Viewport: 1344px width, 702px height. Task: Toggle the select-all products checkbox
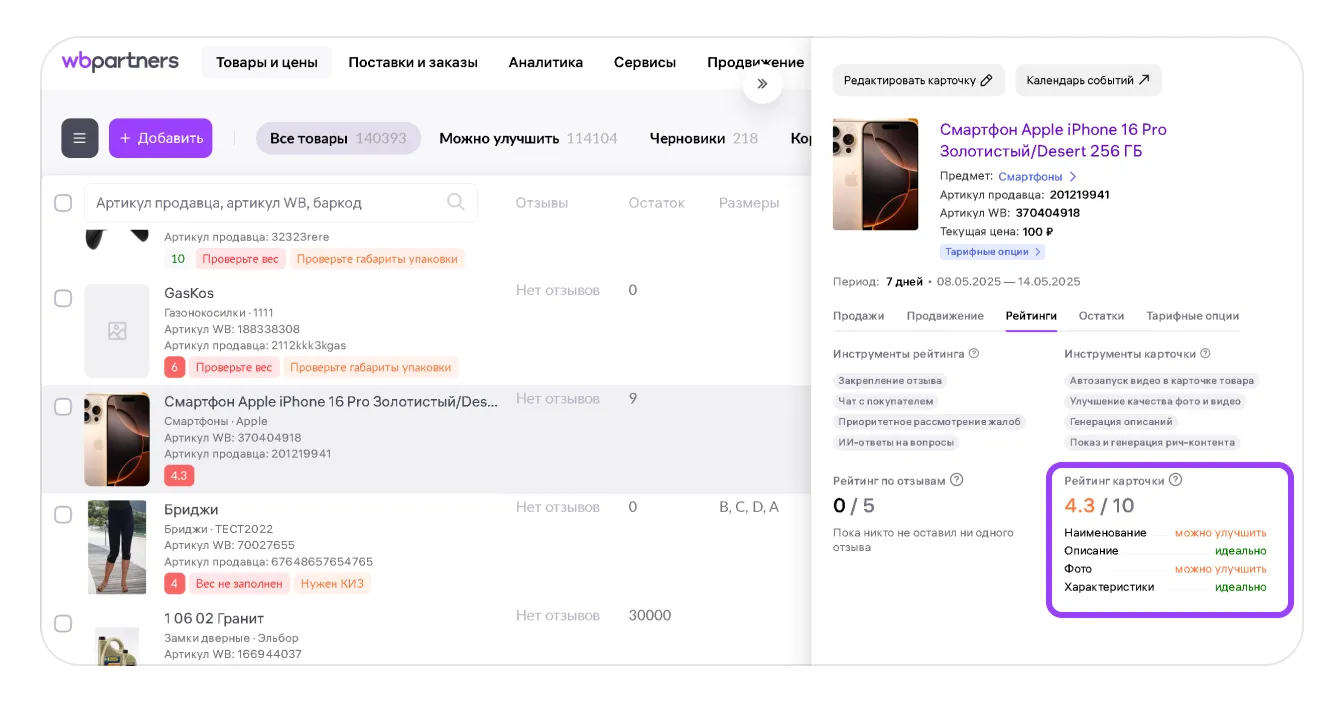point(63,203)
